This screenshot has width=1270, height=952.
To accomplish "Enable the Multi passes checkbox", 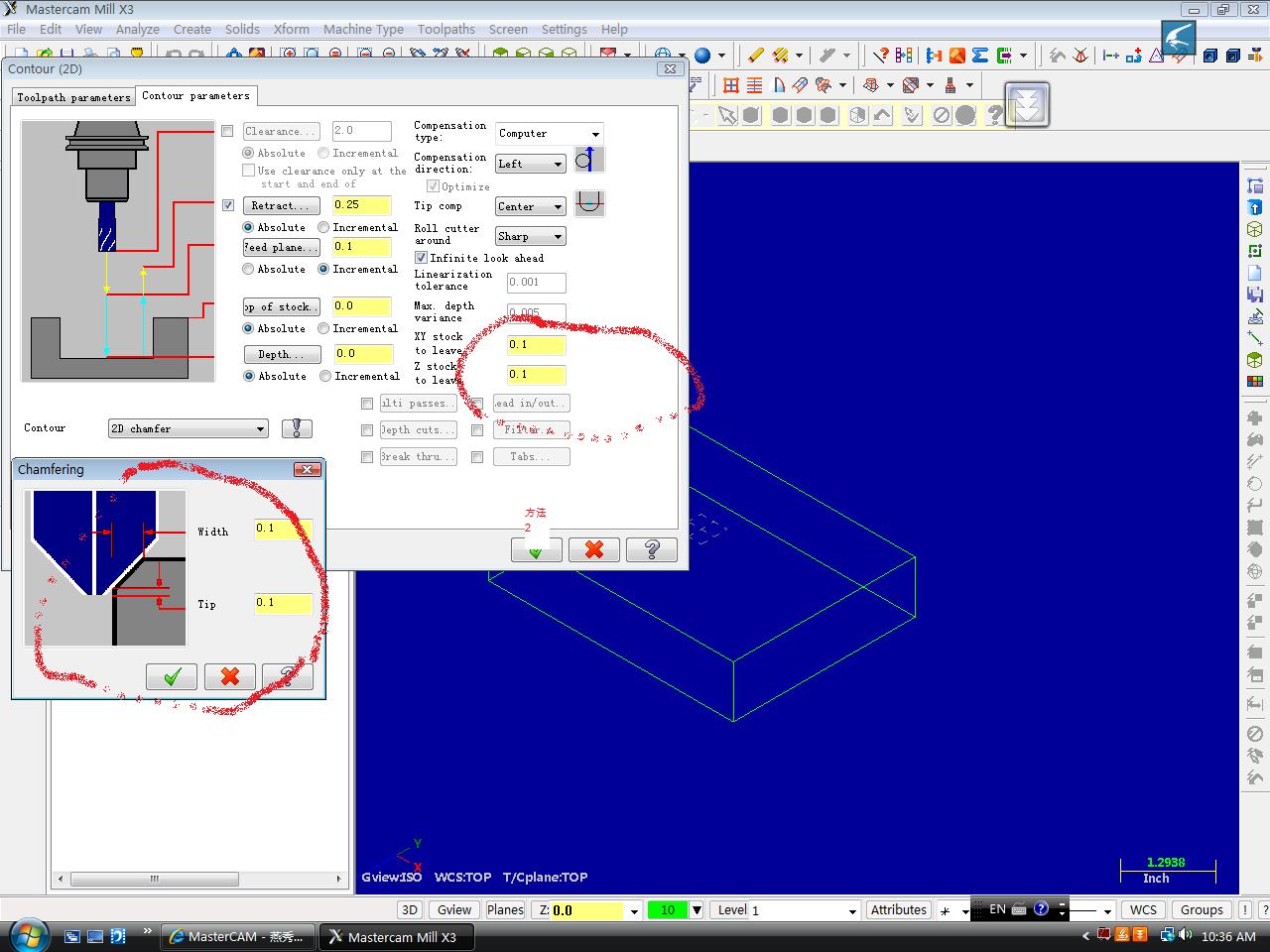I will [367, 404].
